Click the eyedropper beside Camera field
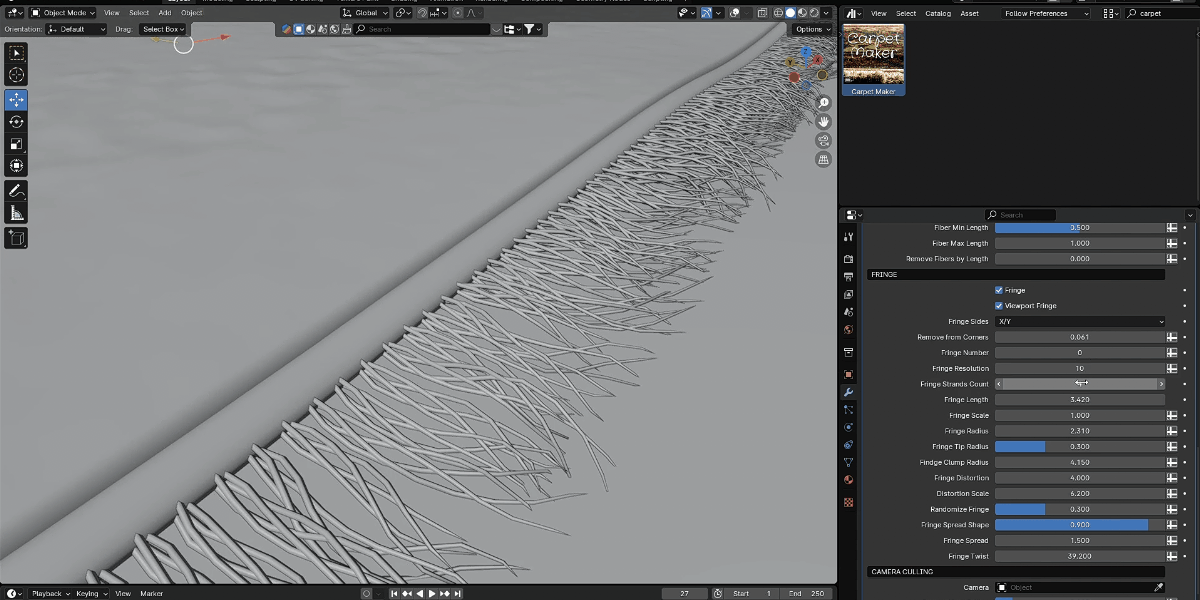This screenshot has width=1200, height=600. (1159, 588)
